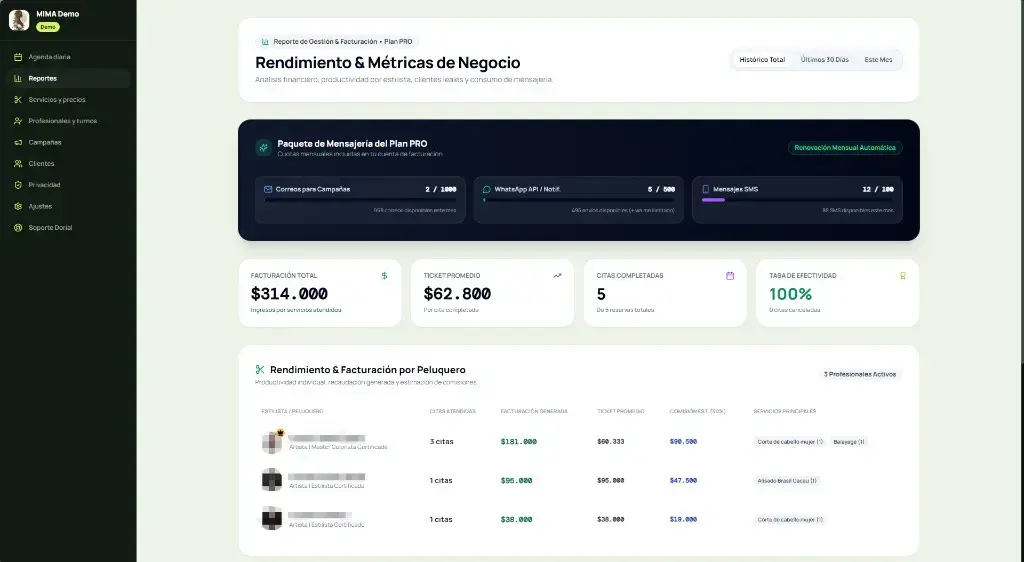
Task: Click the $181.000 billing cell
Action: tap(519, 442)
